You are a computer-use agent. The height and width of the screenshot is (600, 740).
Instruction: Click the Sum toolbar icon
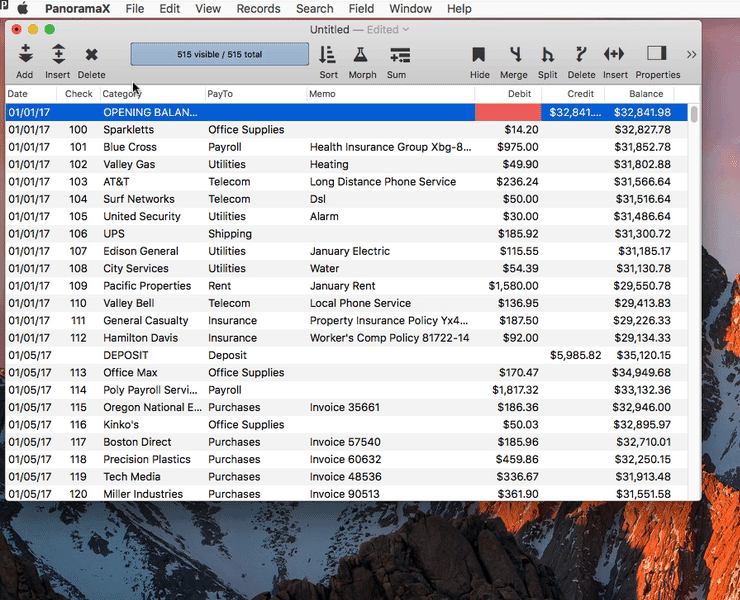tap(400, 55)
